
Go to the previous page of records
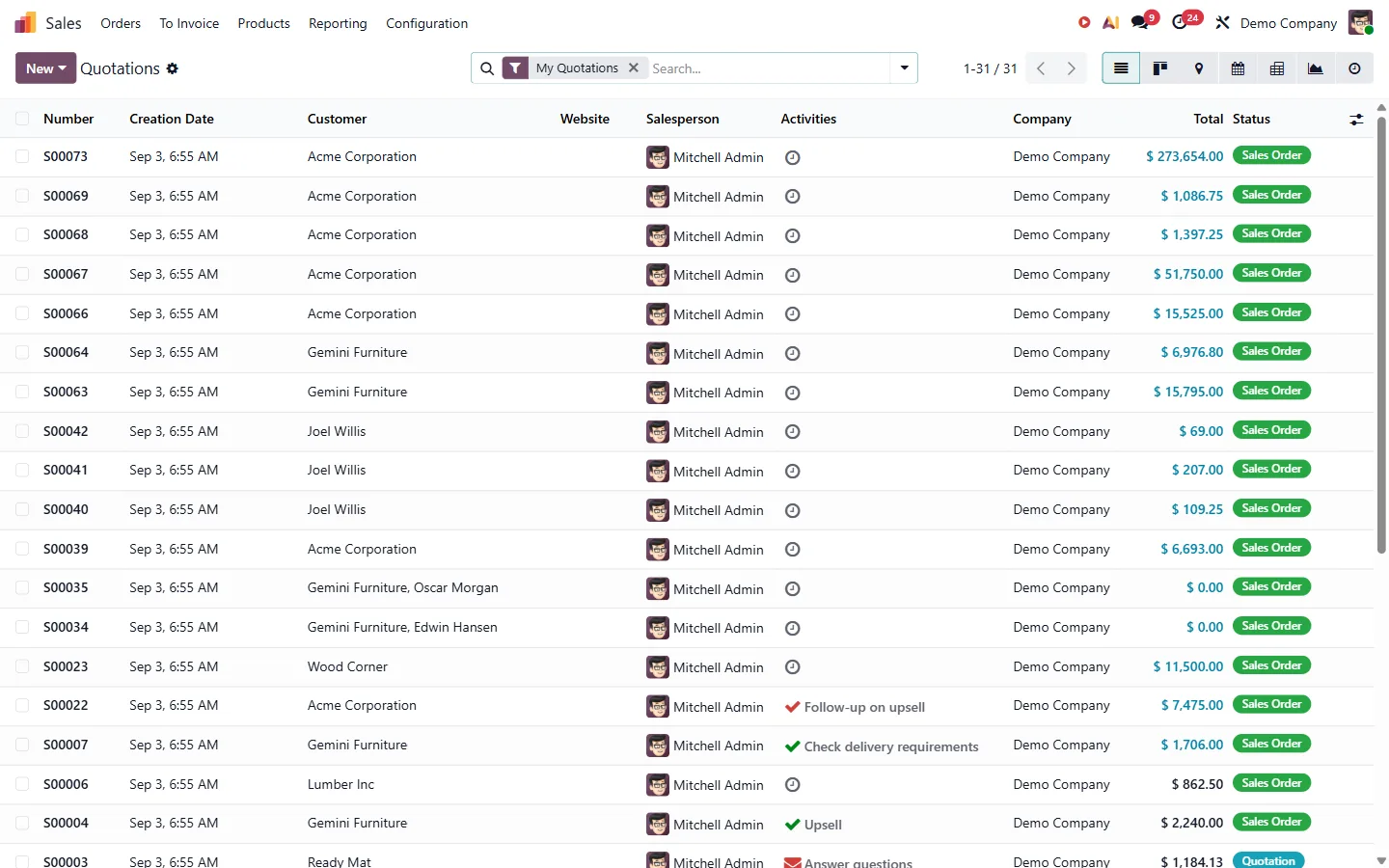point(1041,68)
